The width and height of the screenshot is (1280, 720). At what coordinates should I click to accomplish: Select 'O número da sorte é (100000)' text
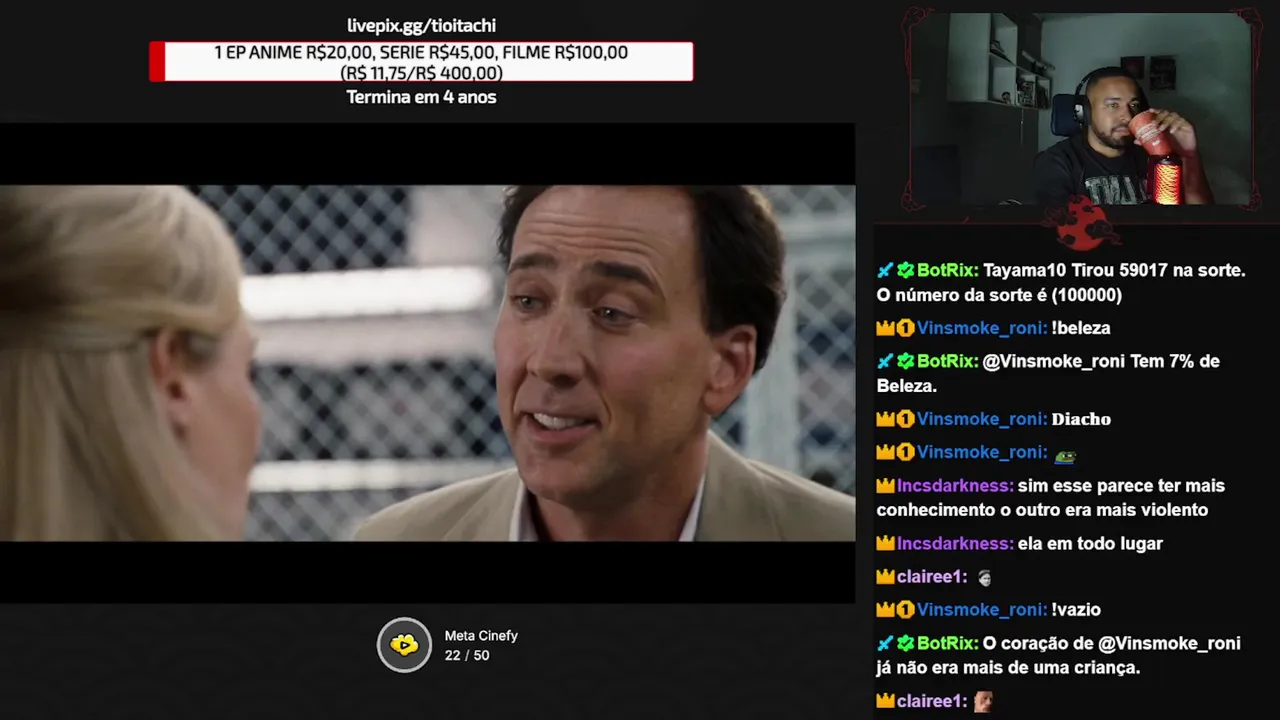999,295
